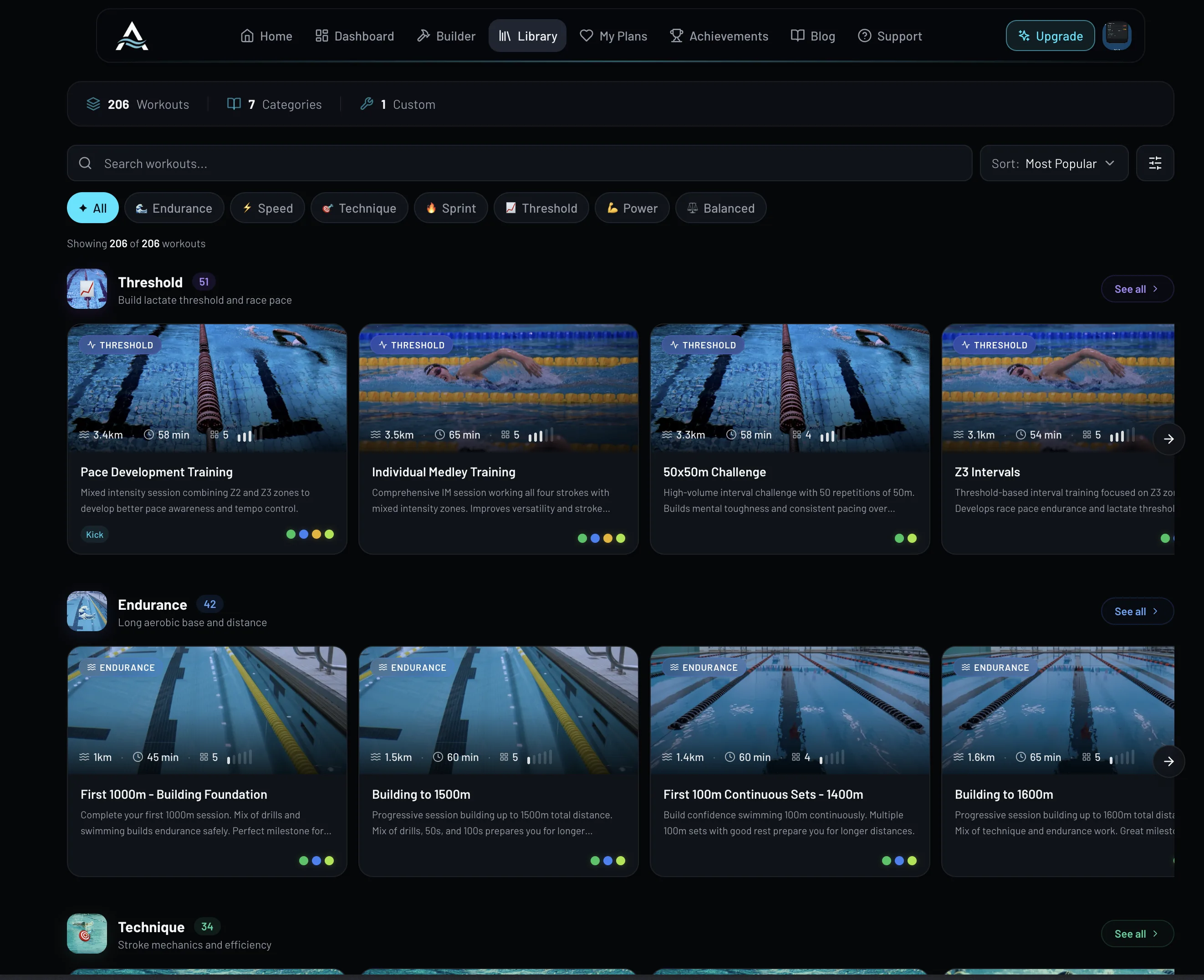Expand Endurance section via See all
This screenshot has height=980, width=1204.
[x=1137, y=612]
